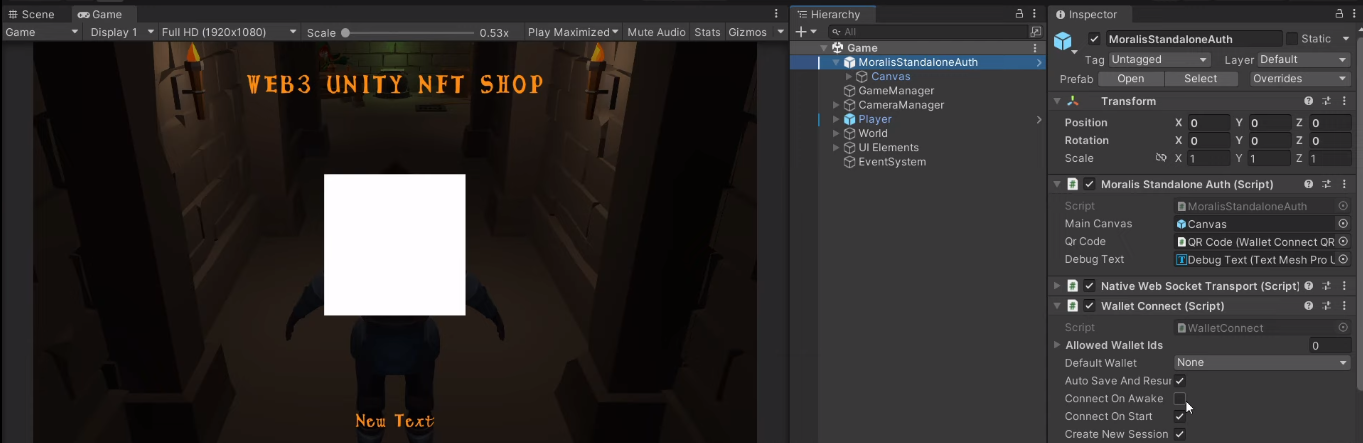Lock the Hierarchy panel
The height and width of the screenshot is (443, 1363).
coord(1019,14)
